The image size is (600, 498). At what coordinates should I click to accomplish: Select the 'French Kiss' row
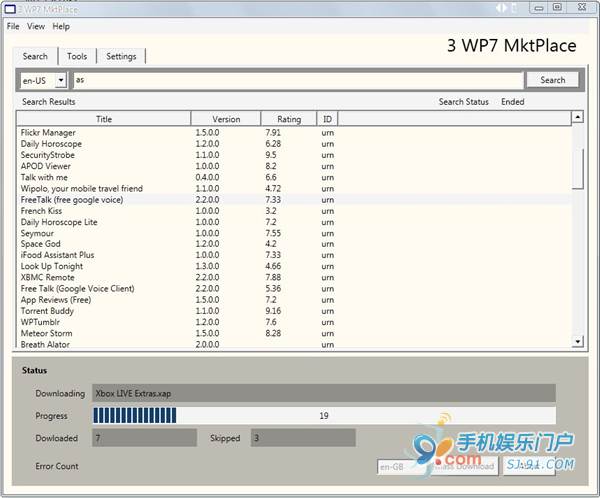tap(294, 211)
